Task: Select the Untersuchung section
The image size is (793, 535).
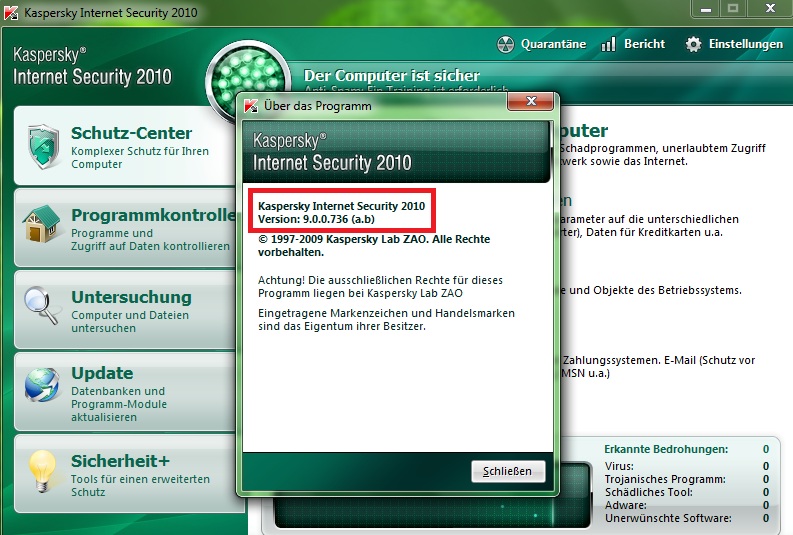Action: point(124,309)
